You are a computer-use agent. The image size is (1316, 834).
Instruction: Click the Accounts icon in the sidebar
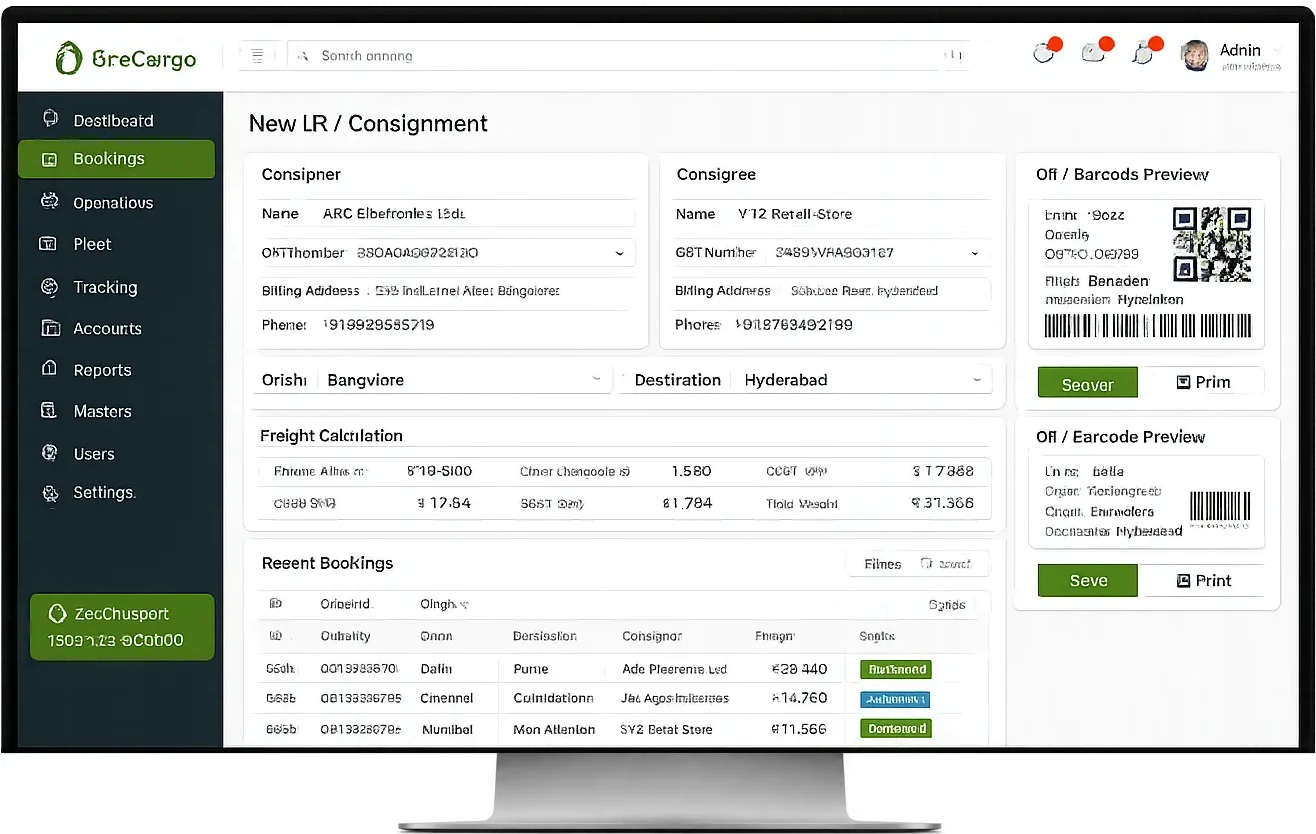coord(49,328)
